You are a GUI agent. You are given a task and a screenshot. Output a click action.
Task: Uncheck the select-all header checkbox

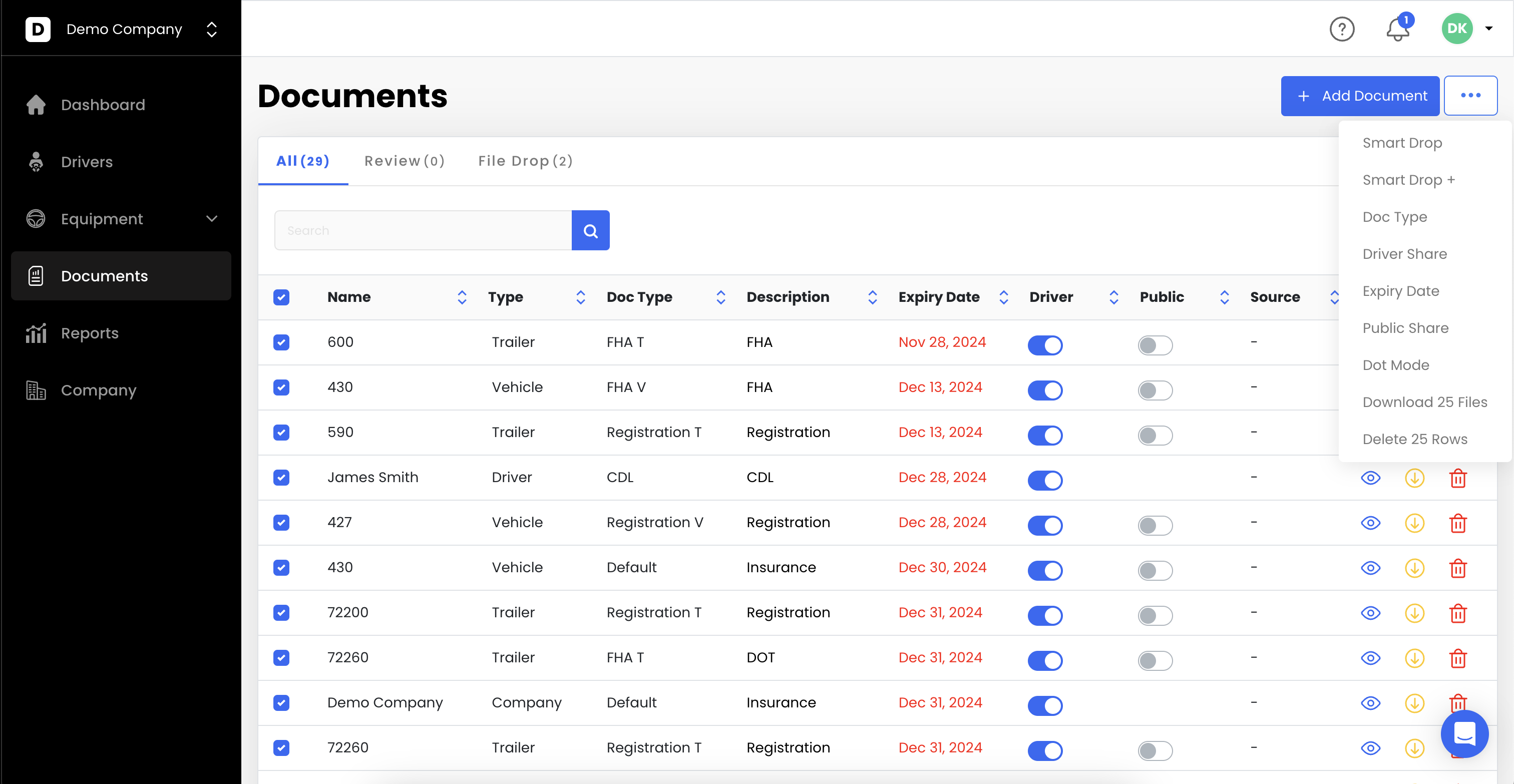click(281, 297)
